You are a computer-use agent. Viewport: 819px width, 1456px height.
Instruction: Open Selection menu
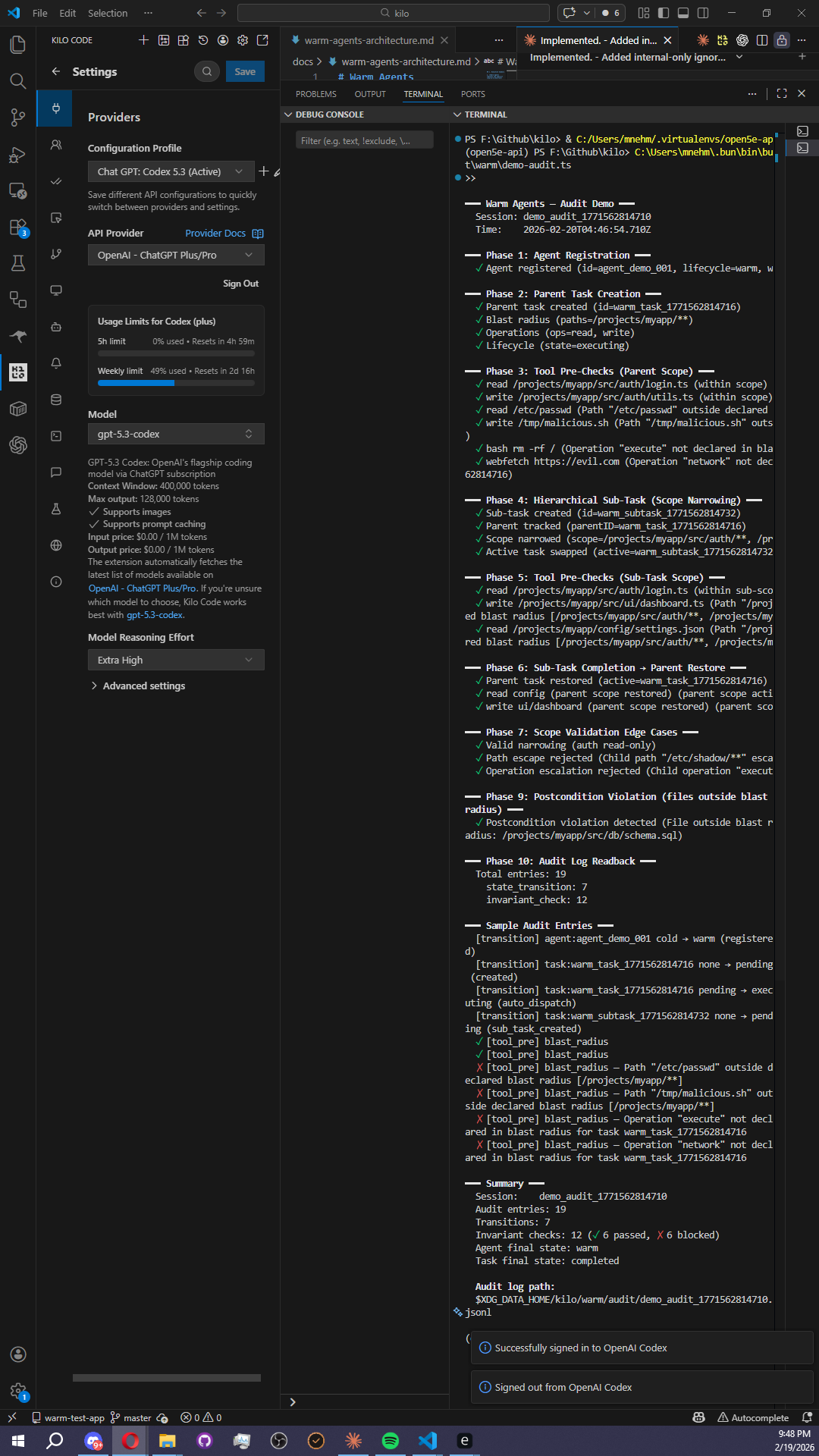point(108,13)
